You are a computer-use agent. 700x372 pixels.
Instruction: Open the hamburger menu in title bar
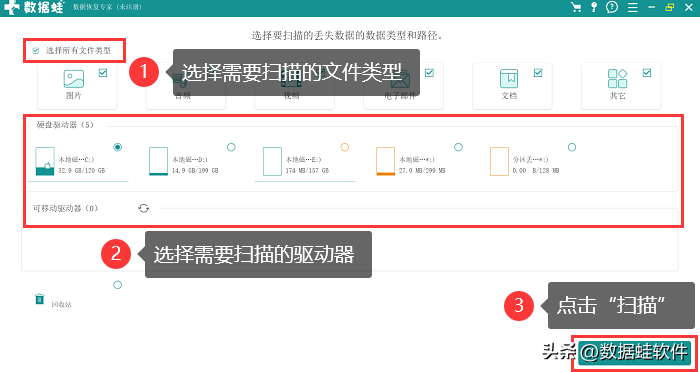(x=632, y=8)
